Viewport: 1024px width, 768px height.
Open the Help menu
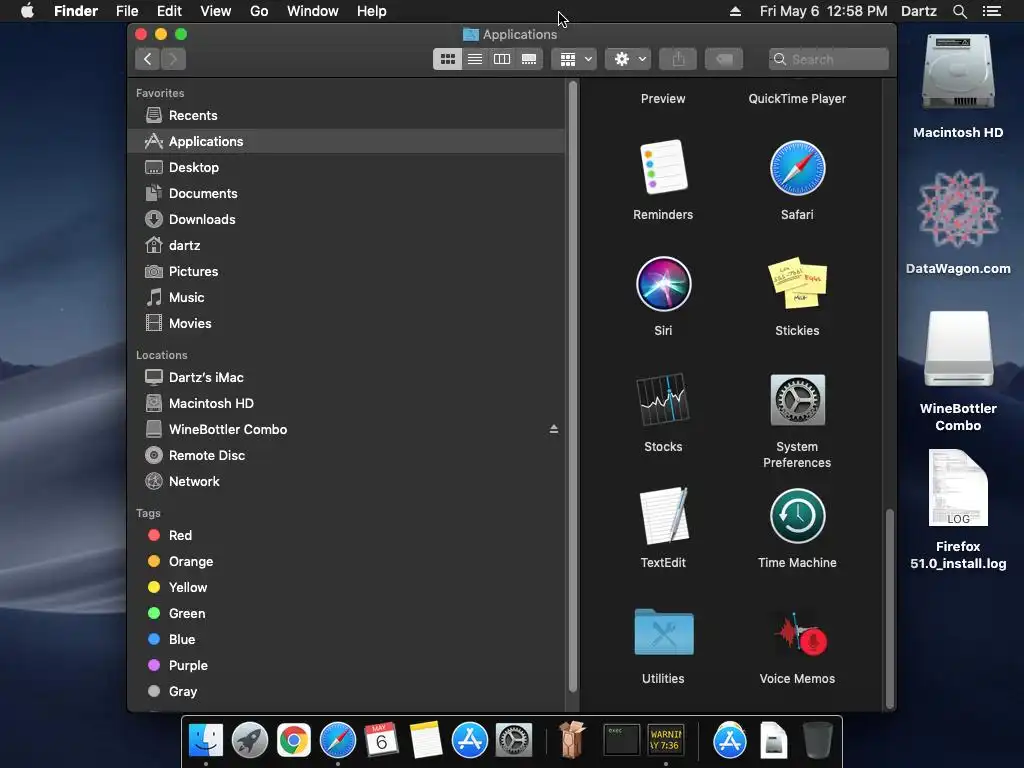(x=372, y=11)
